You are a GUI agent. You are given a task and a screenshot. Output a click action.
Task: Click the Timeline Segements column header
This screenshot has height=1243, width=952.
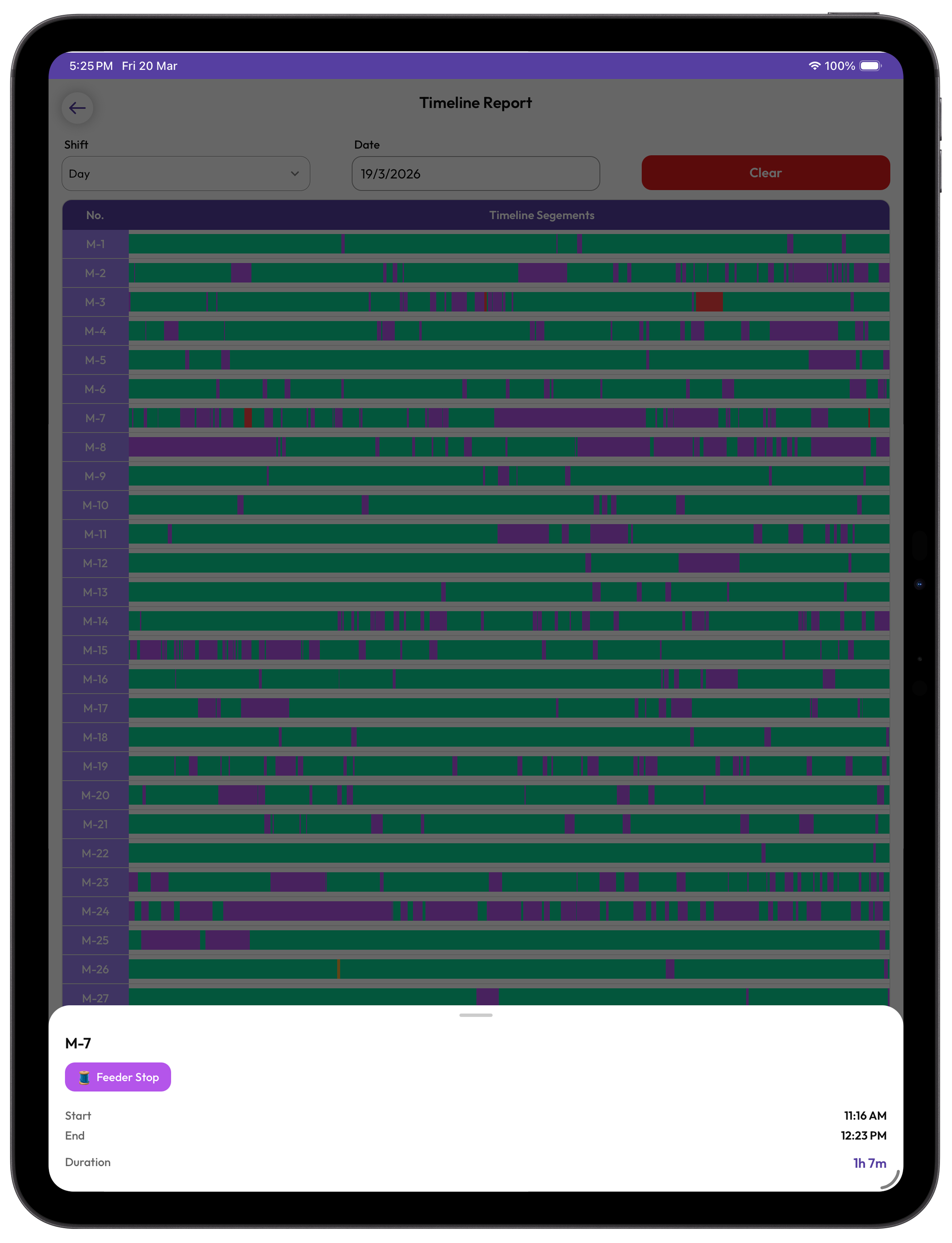tap(542, 215)
